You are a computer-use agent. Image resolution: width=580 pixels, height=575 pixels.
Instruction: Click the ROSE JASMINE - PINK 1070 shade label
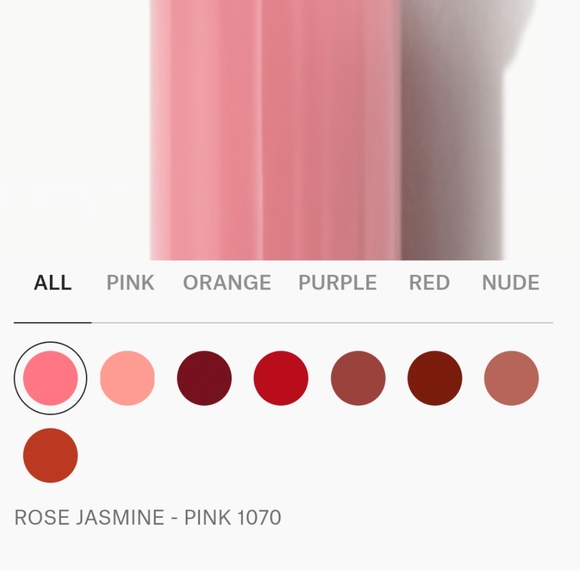148,517
